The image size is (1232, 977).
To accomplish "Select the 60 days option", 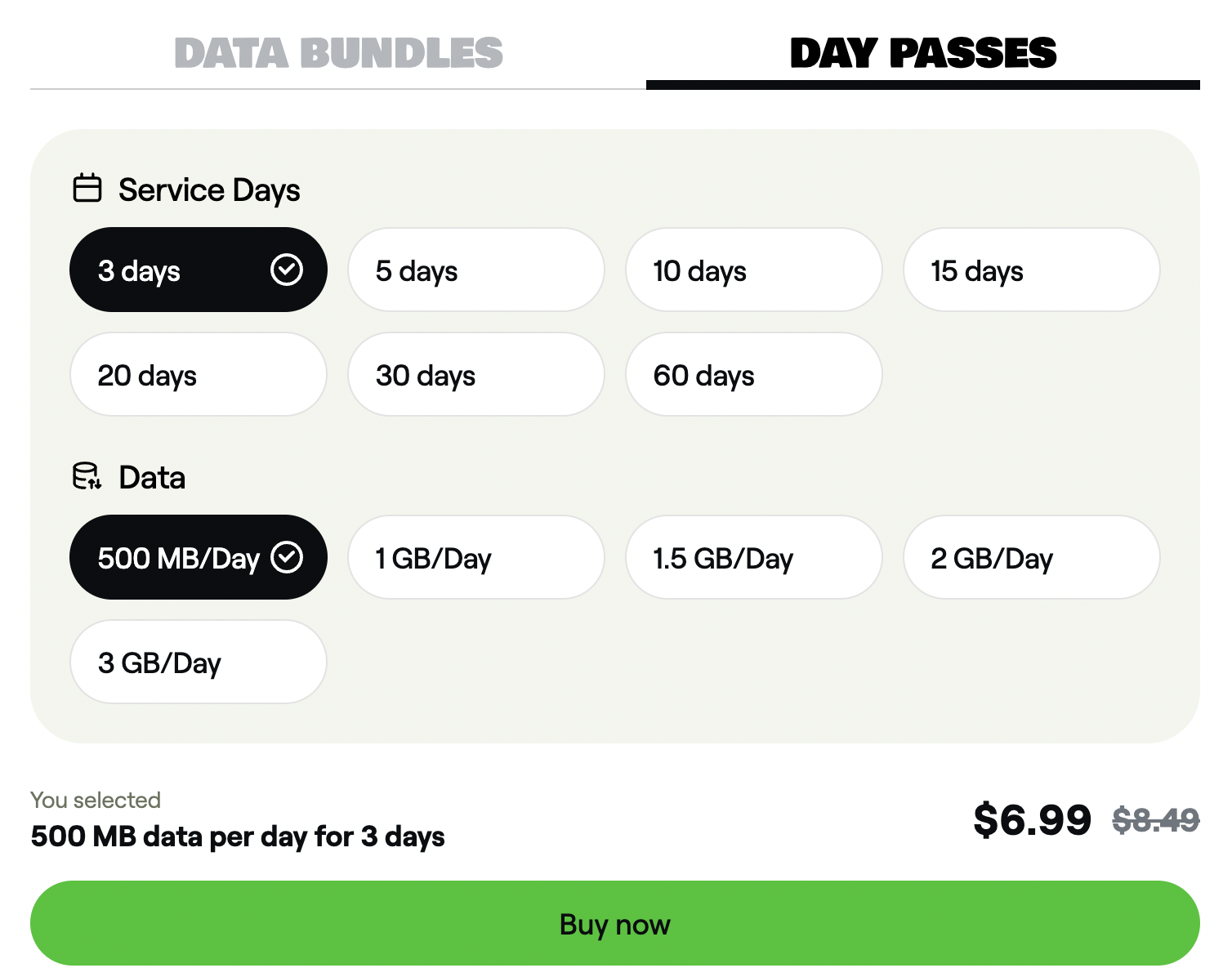I will tap(753, 375).
